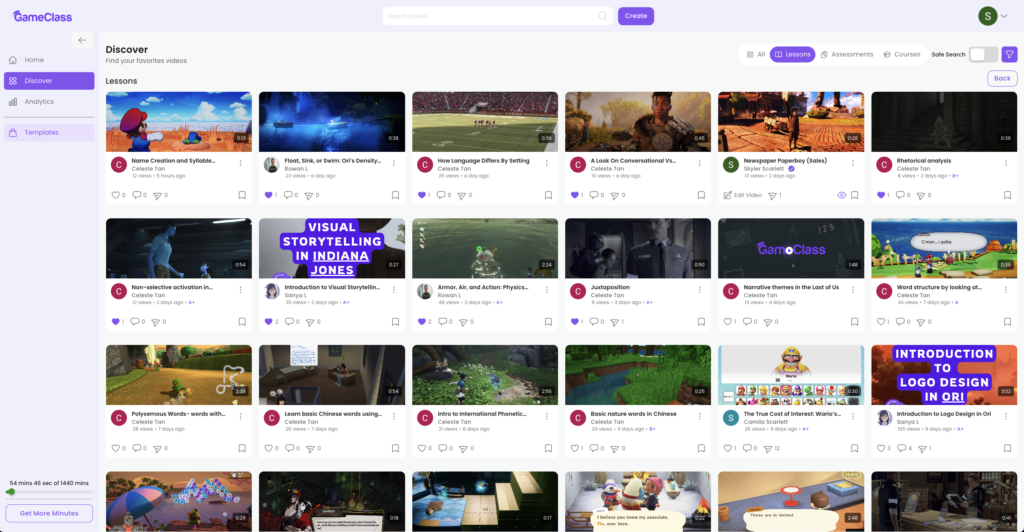Open the filter funnel button
The height and width of the screenshot is (532, 1024).
point(1009,54)
